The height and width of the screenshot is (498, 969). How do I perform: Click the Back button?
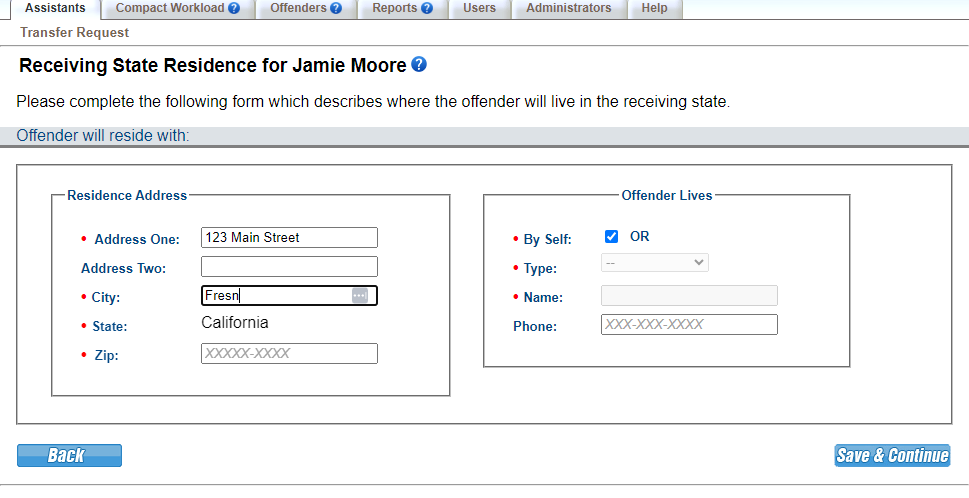pos(69,455)
